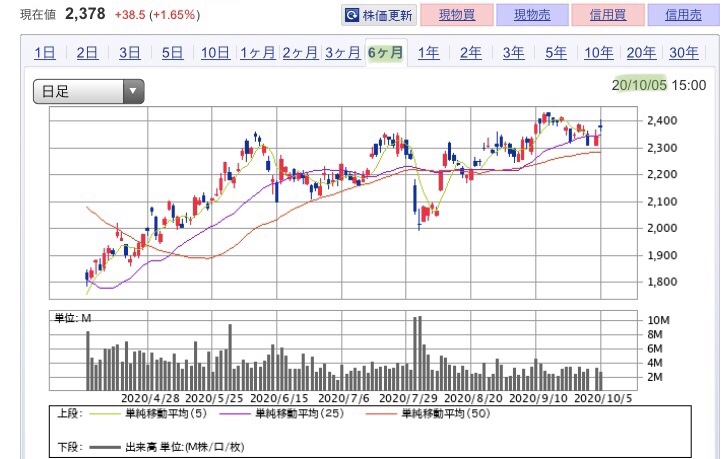Click the 株価更新 button
727x459 pixels.
point(379,15)
